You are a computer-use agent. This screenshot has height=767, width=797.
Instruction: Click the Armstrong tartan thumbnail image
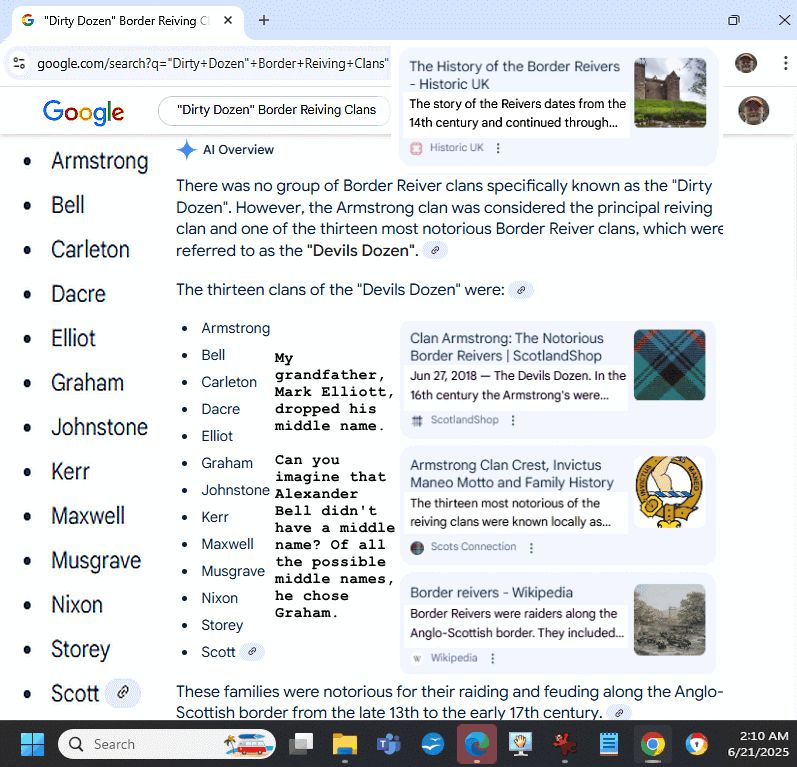669,365
